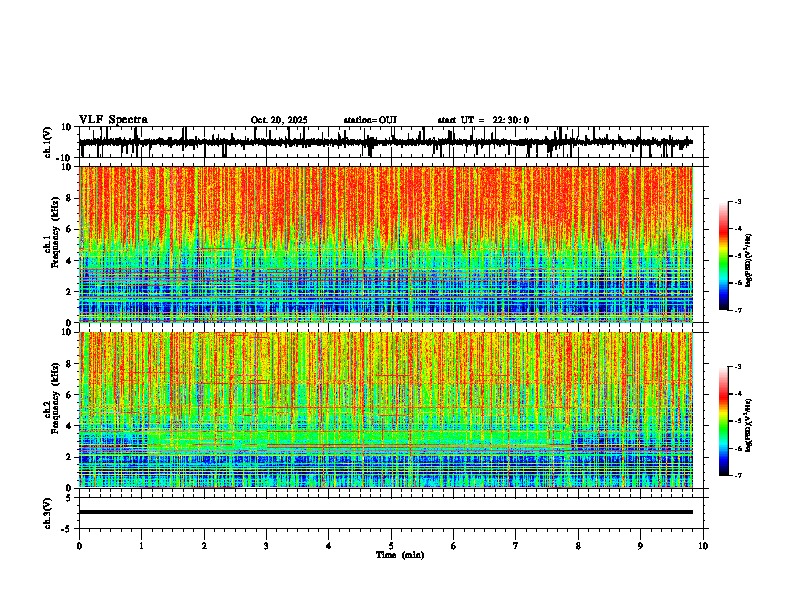This screenshot has width=792, height=612.
Task: Select the date 'Oct. 20, 2025'
Action: click(279, 120)
